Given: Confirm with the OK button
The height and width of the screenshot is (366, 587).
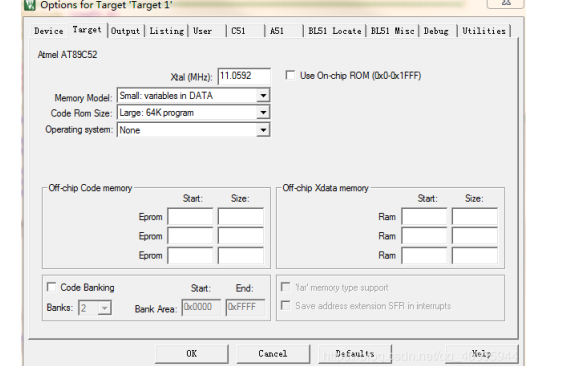Looking at the screenshot, I should 192,354.
